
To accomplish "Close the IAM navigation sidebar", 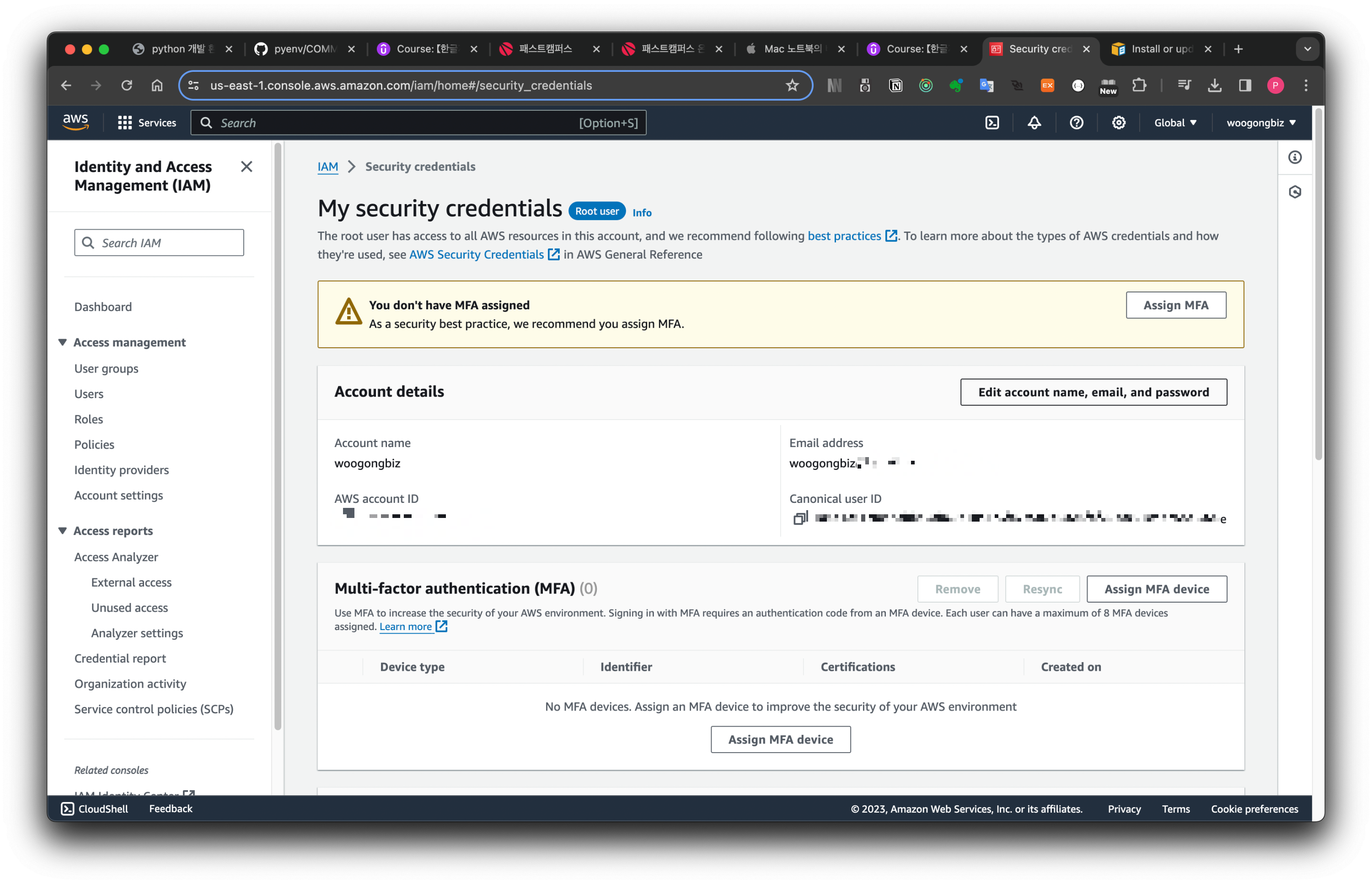I will click(247, 167).
